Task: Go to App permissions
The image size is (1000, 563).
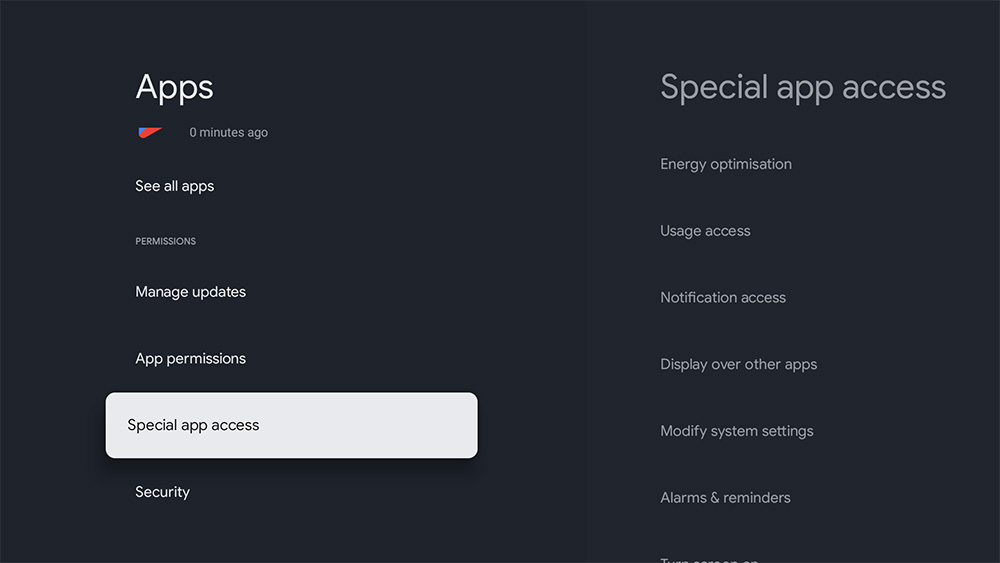Action: click(191, 358)
